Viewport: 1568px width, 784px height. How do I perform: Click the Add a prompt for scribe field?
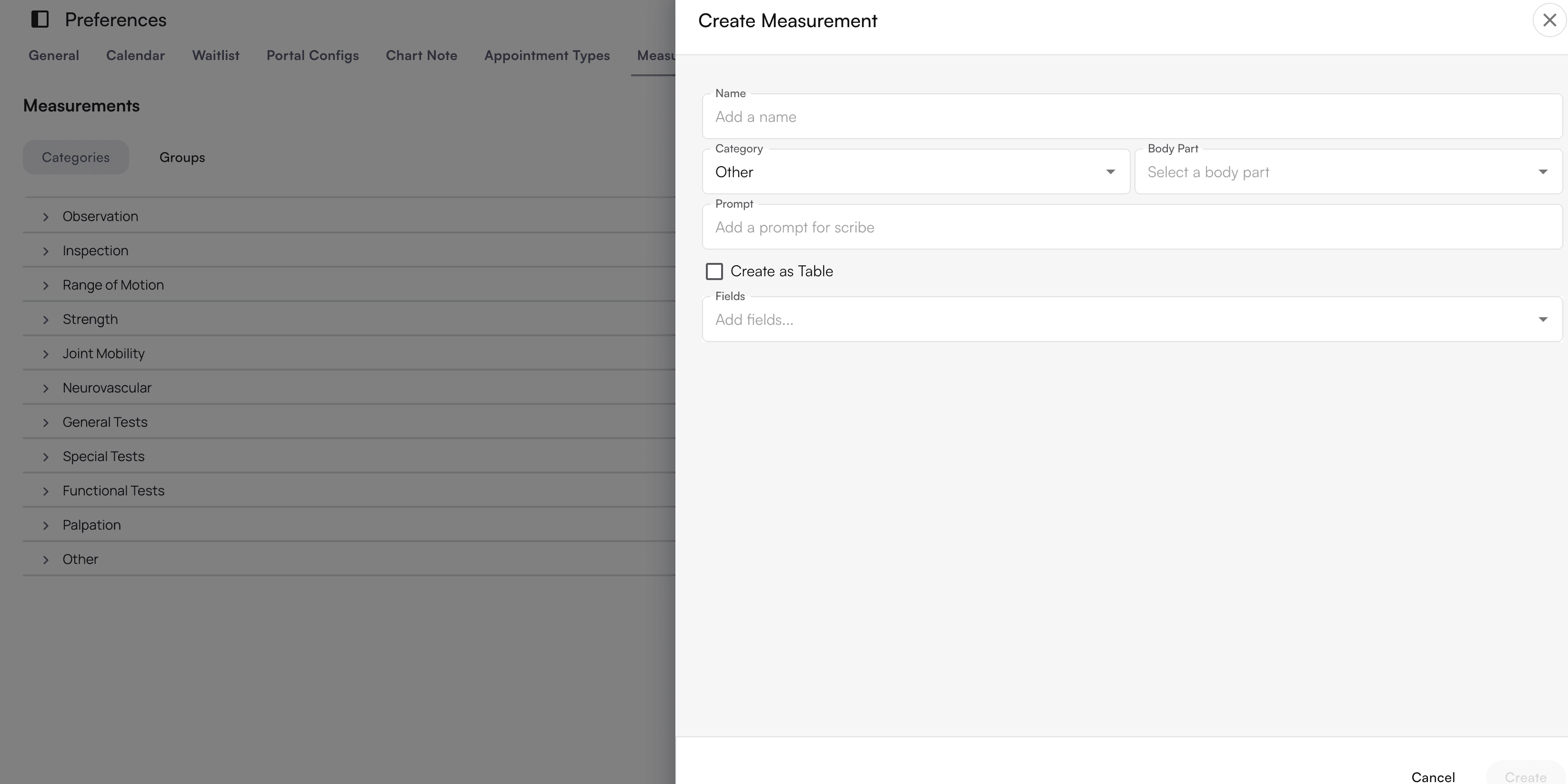(x=1035, y=227)
